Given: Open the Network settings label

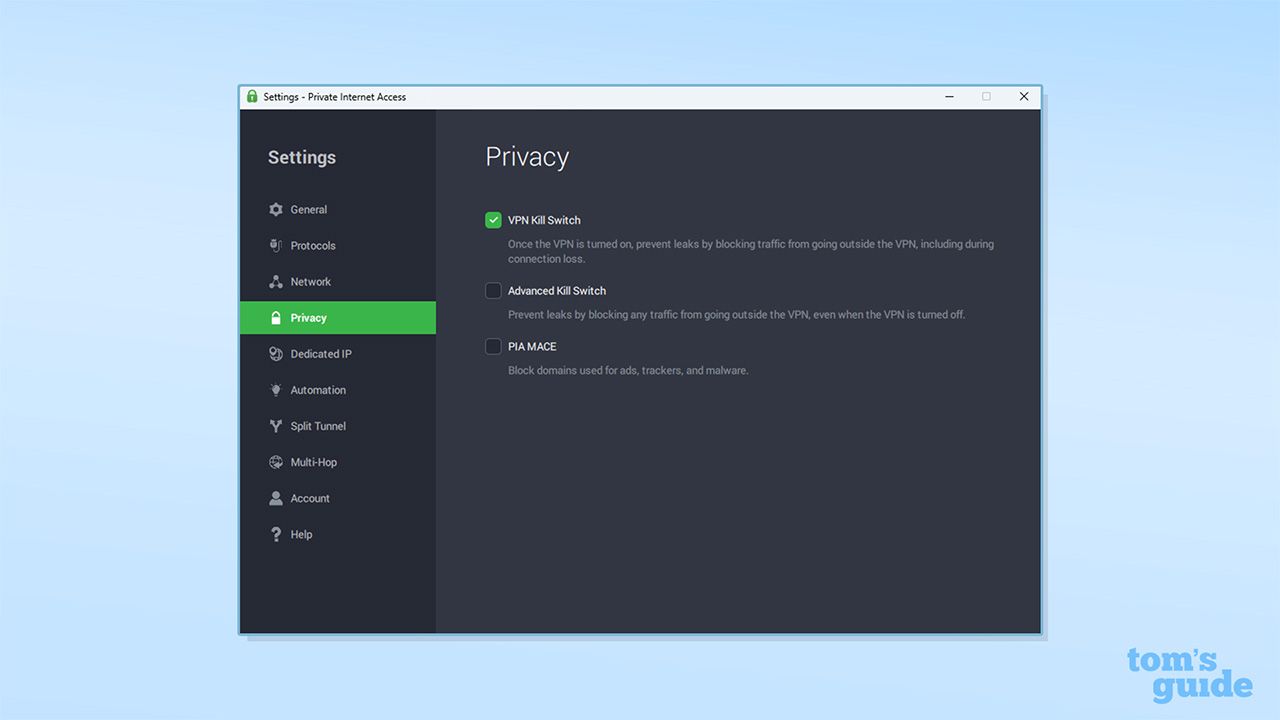Looking at the screenshot, I should pyautogui.click(x=311, y=282).
